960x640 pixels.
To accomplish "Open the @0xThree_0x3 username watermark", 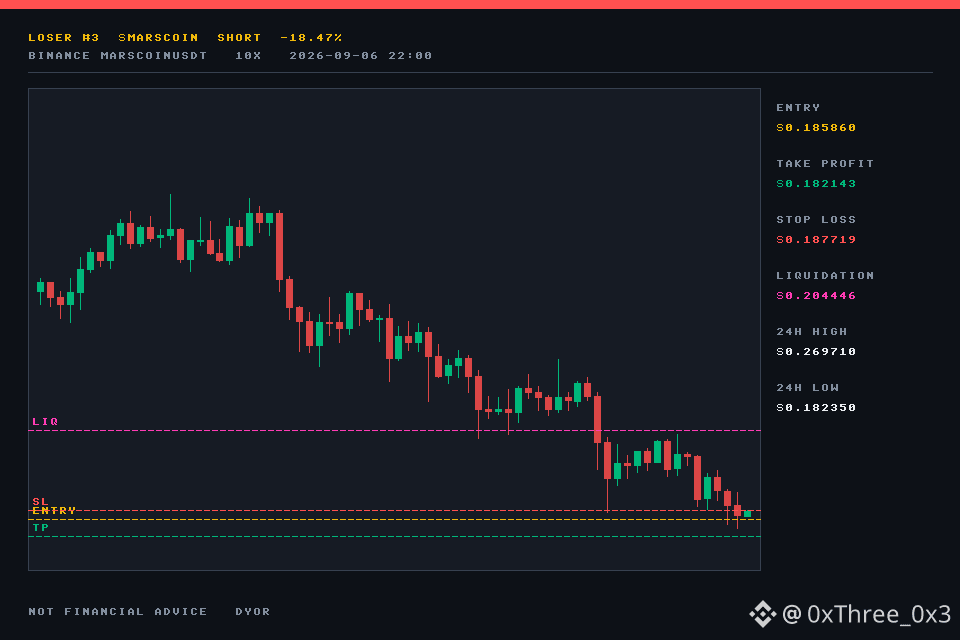I will coord(866,614).
